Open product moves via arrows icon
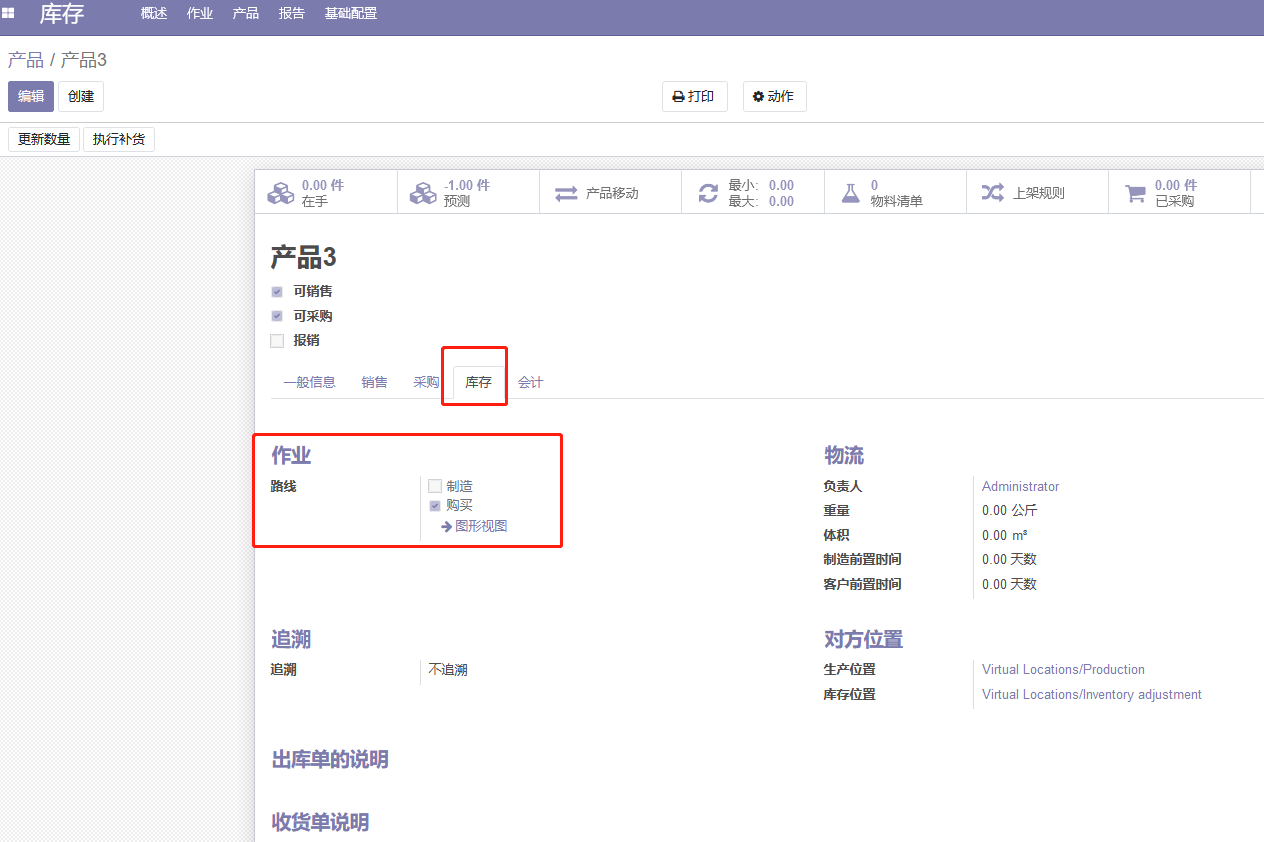 [566, 193]
